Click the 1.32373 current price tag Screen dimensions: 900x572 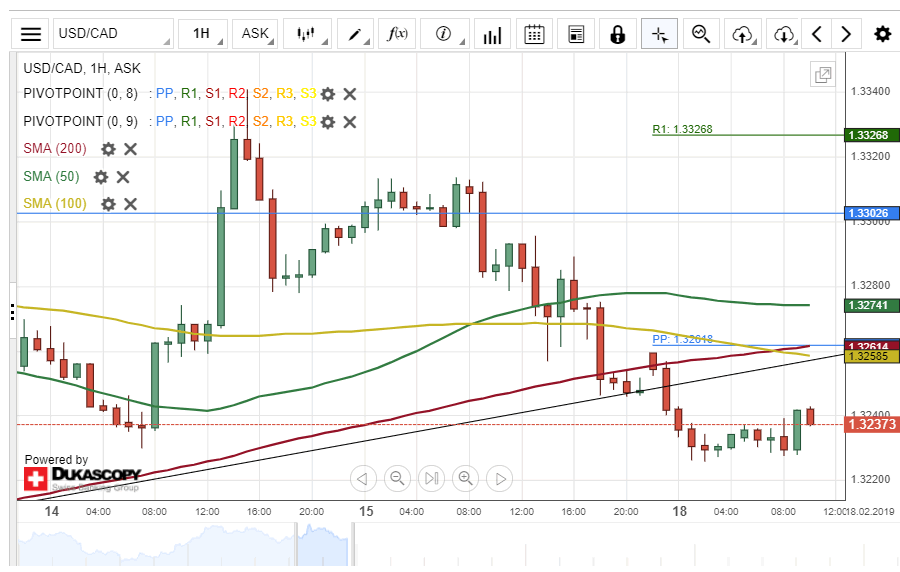click(871, 425)
